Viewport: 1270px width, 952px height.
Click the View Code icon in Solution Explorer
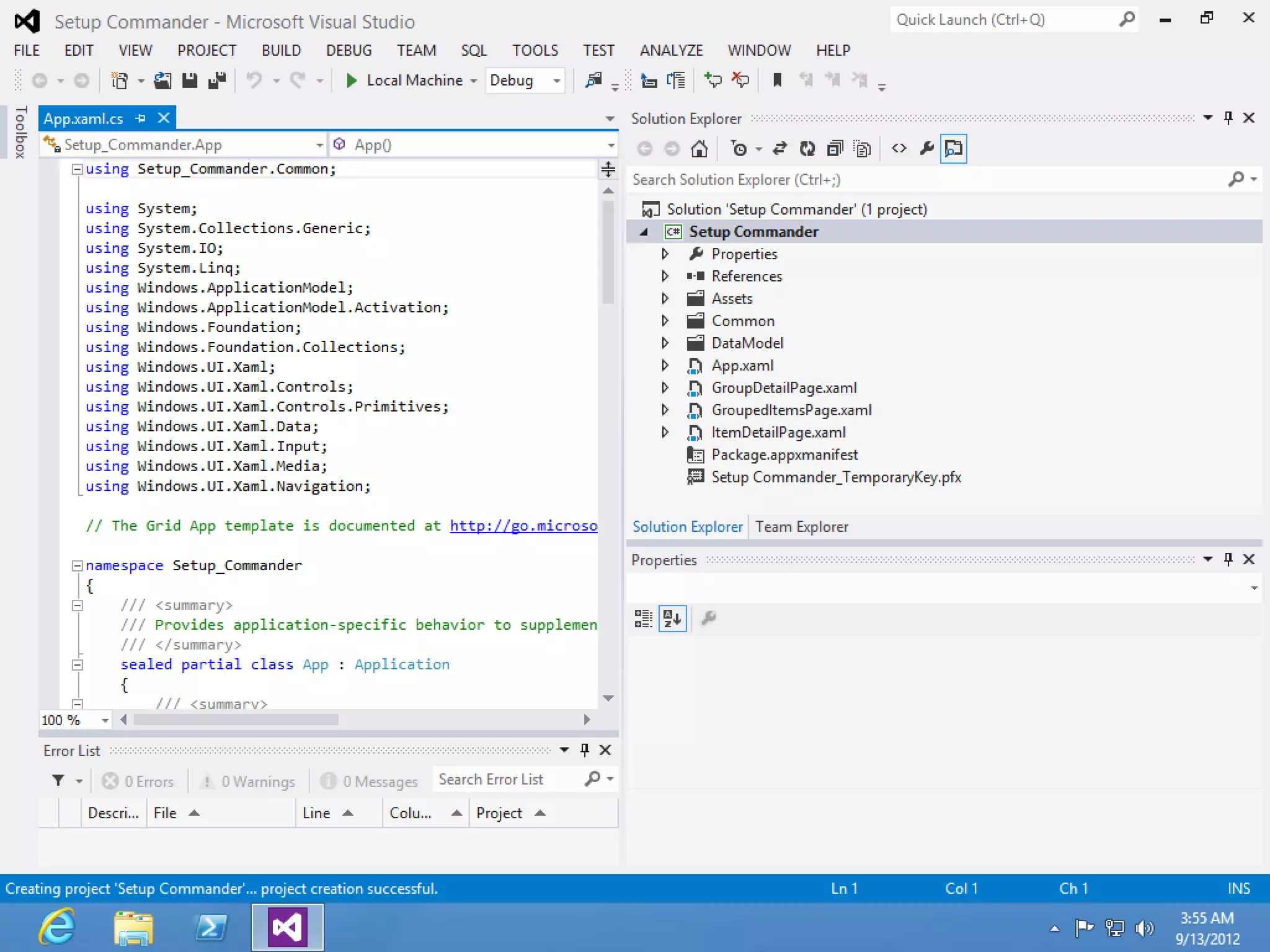click(899, 149)
